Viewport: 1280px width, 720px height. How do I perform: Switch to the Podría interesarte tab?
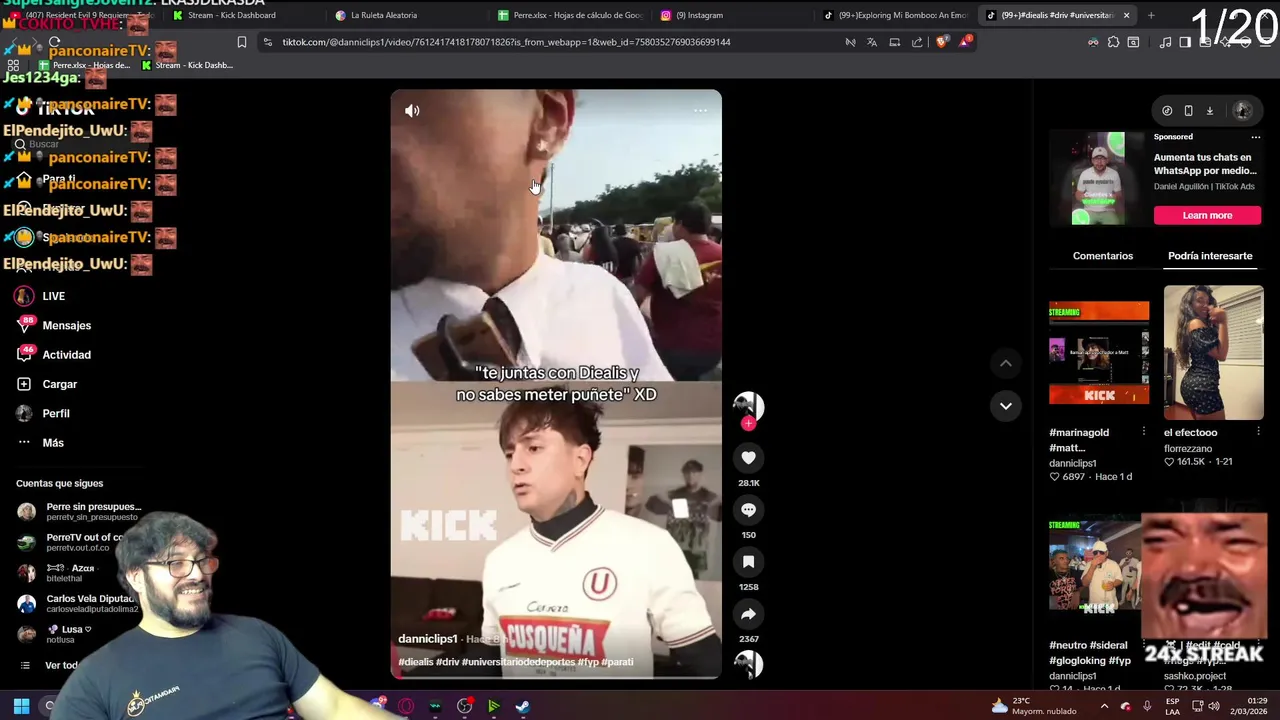(x=1210, y=256)
